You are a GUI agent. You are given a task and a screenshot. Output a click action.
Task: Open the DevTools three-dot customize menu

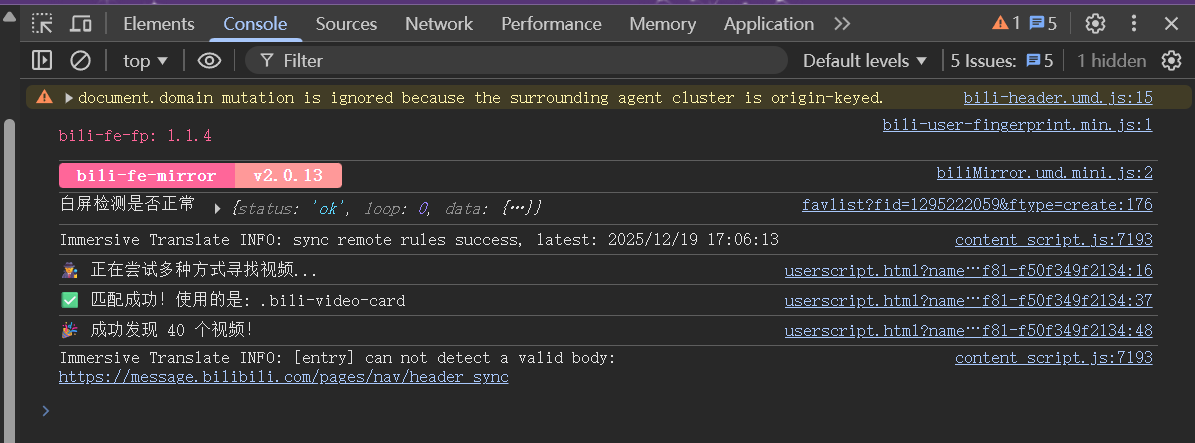[x=1134, y=23]
